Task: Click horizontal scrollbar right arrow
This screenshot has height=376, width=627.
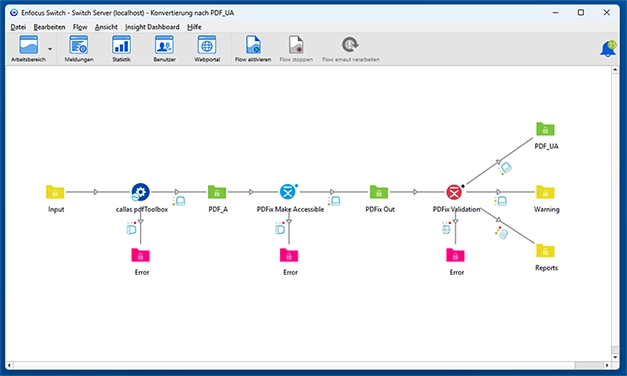Action: point(607,365)
